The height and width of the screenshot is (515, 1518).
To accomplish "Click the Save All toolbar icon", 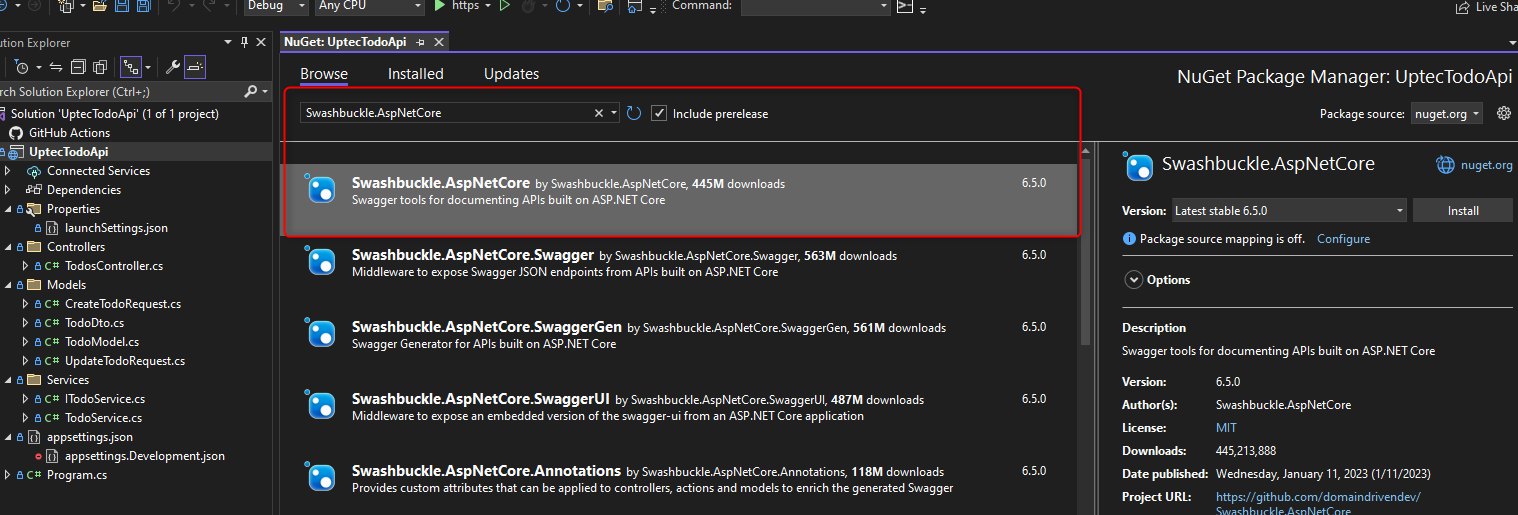I will (x=144, y=6).
